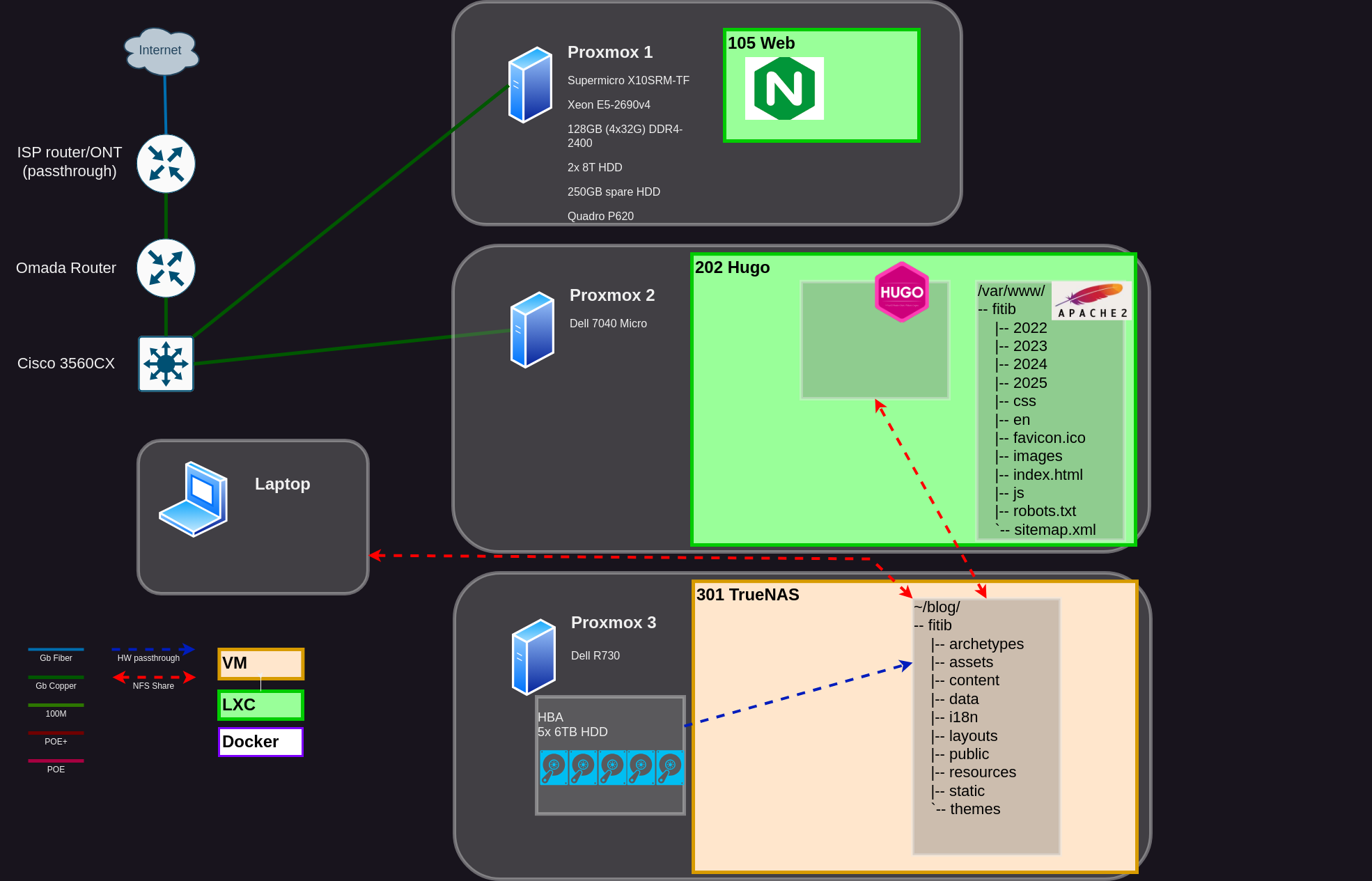Click the pink HUGO hexagon logo

point(902,292)
